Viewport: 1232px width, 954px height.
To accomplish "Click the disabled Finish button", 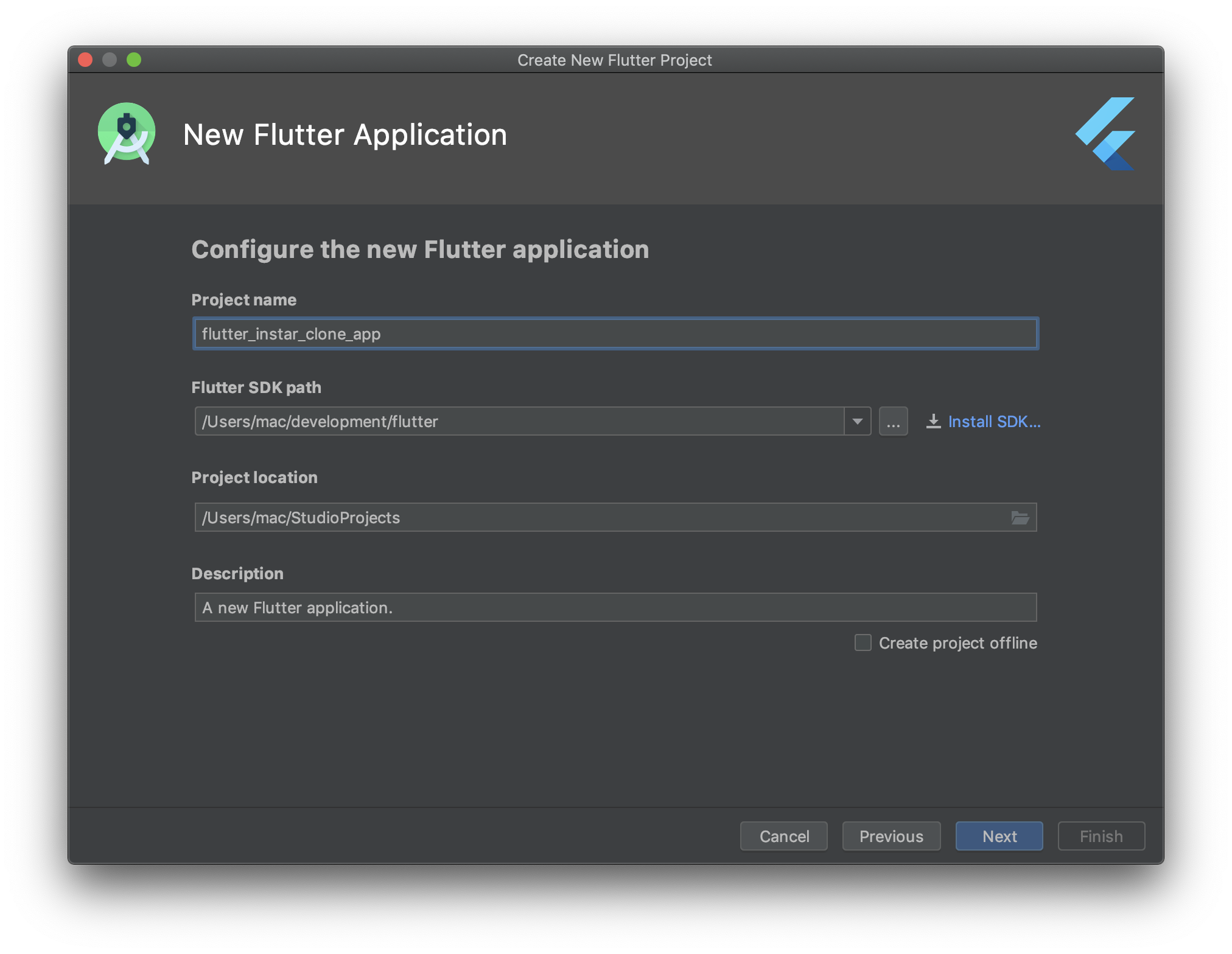I will coord(1101,836).
